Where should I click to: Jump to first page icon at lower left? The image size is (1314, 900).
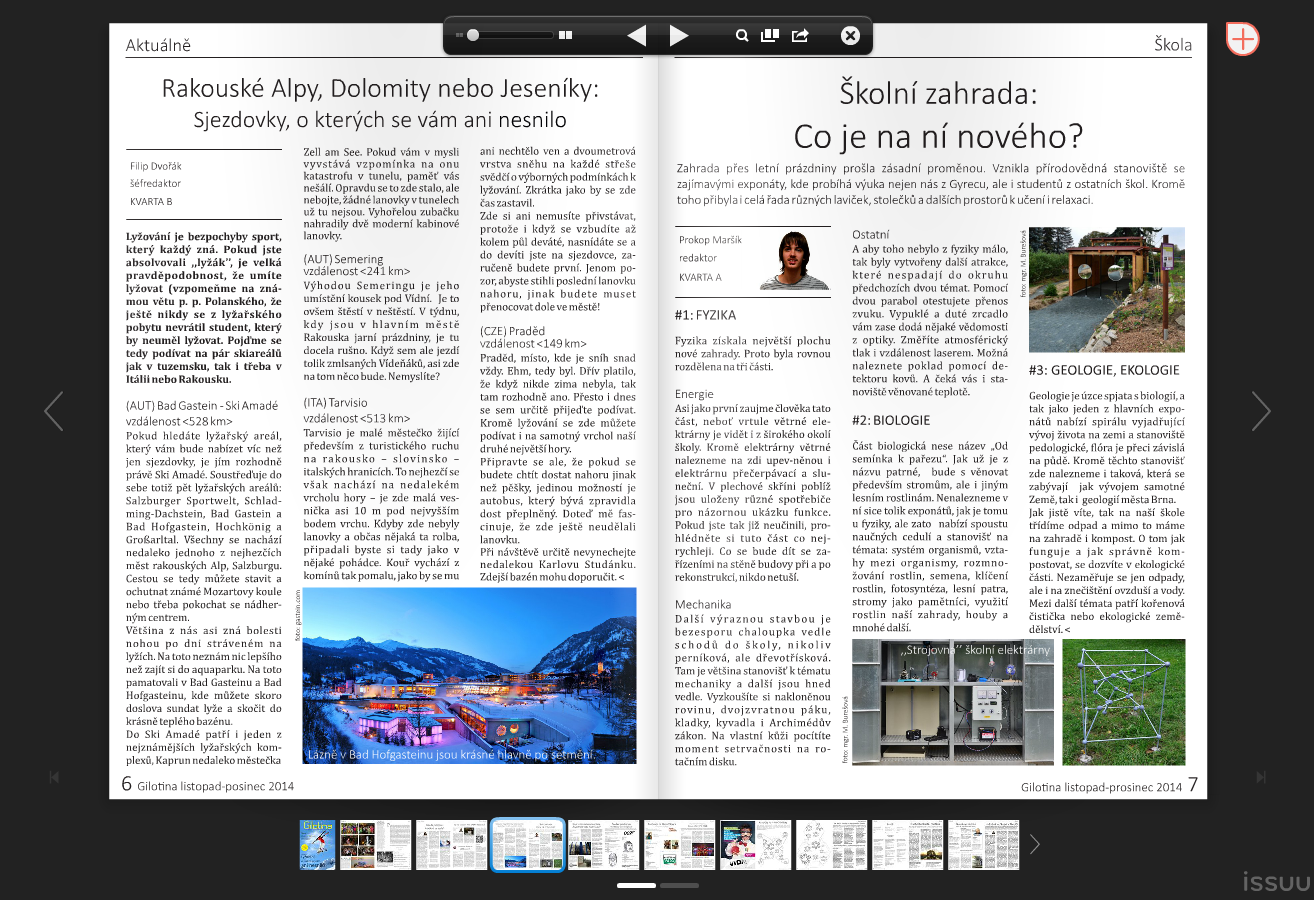coord(55,777)
